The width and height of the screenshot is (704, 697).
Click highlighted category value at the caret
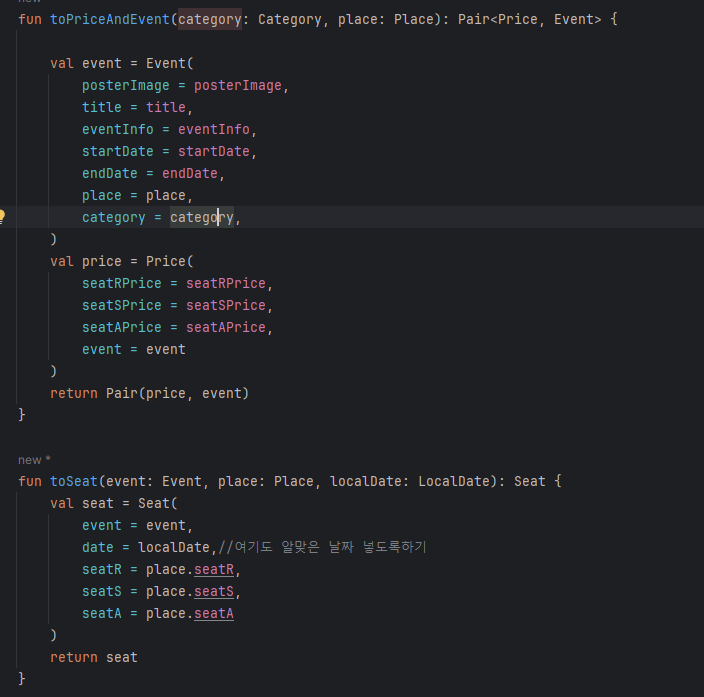point(202,217)
